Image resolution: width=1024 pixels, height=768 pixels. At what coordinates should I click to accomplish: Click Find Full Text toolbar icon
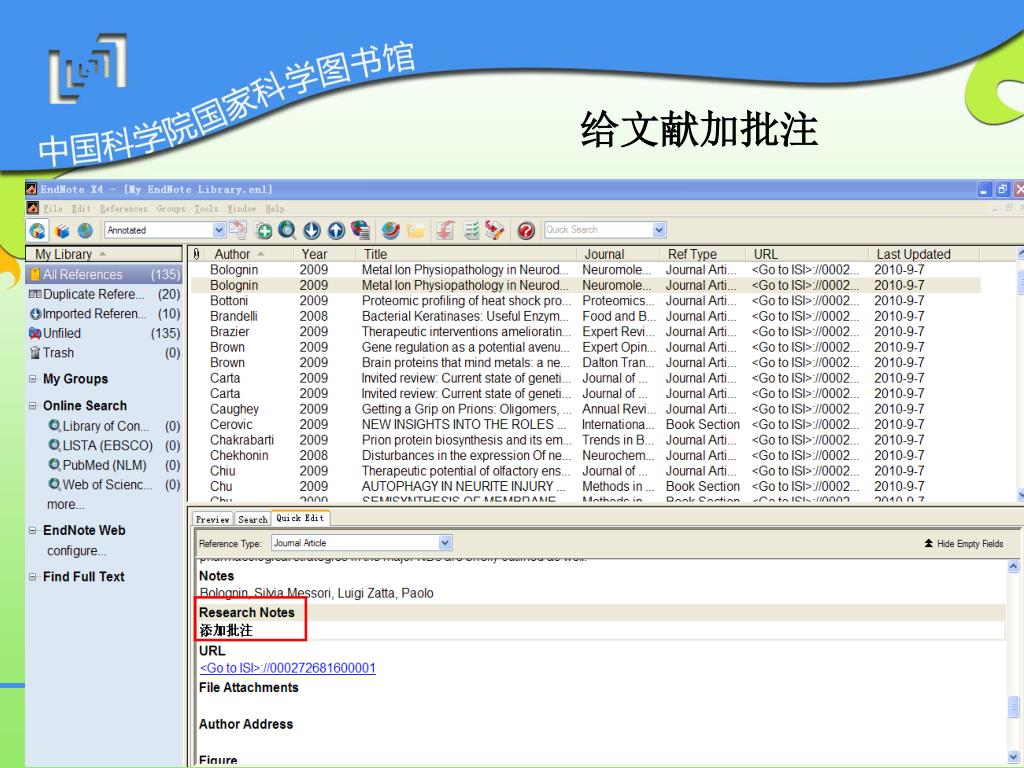pos(360,230)
